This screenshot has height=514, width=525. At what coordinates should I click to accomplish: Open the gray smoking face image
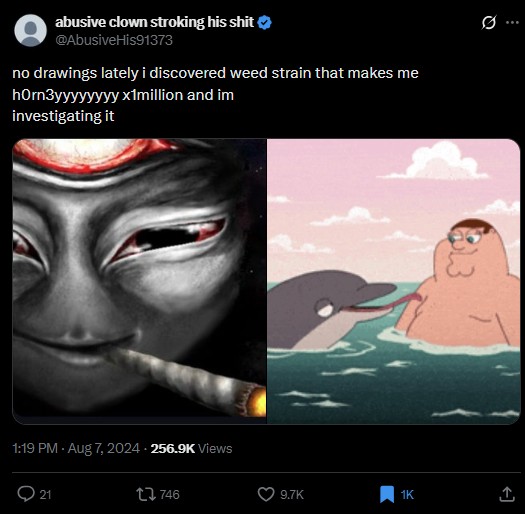tap(139, 281)
